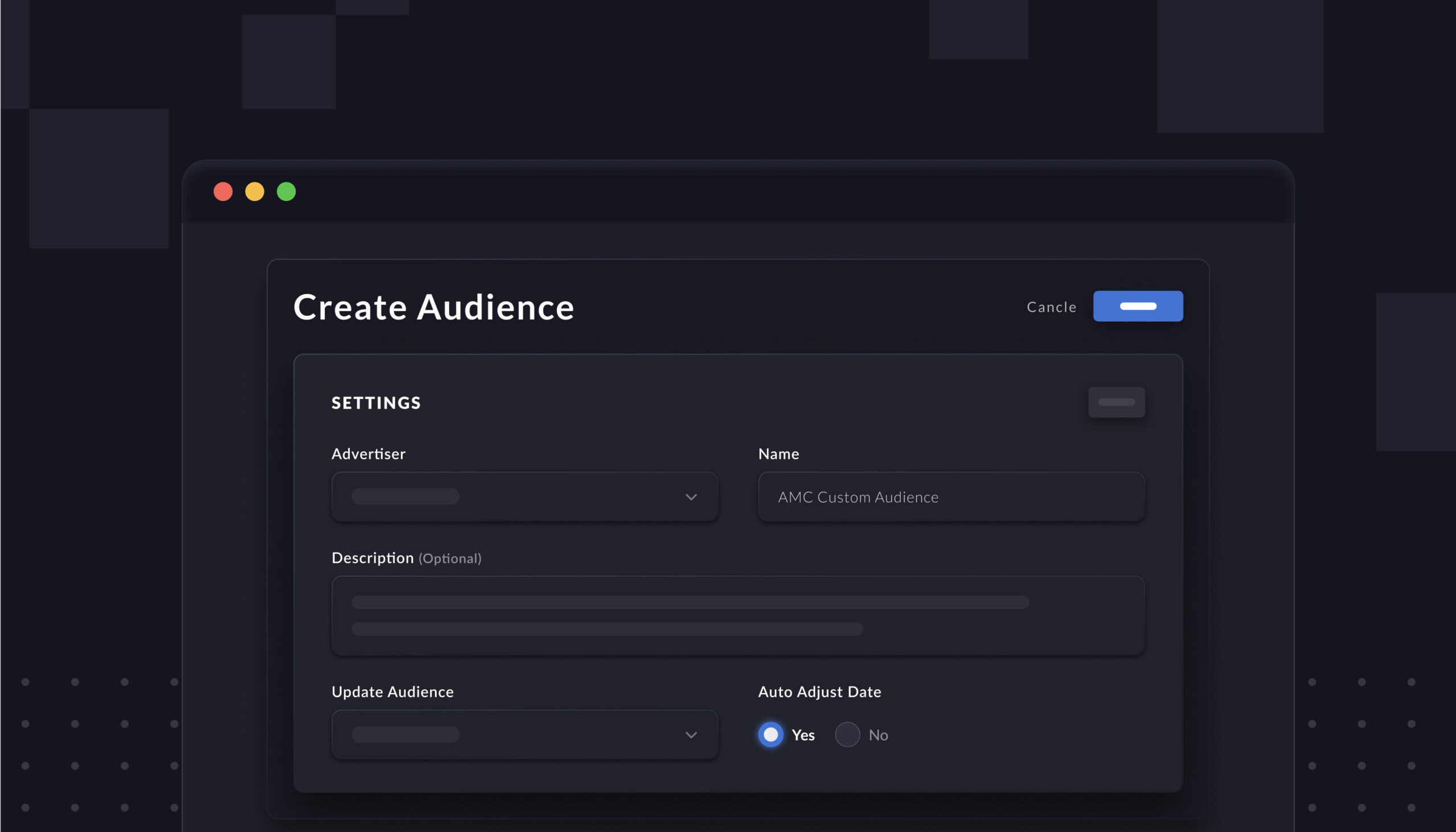Click the Cancle link in the header
Image resolution: width=1456 pixels, height=832 pixels.
point(1051,307)
